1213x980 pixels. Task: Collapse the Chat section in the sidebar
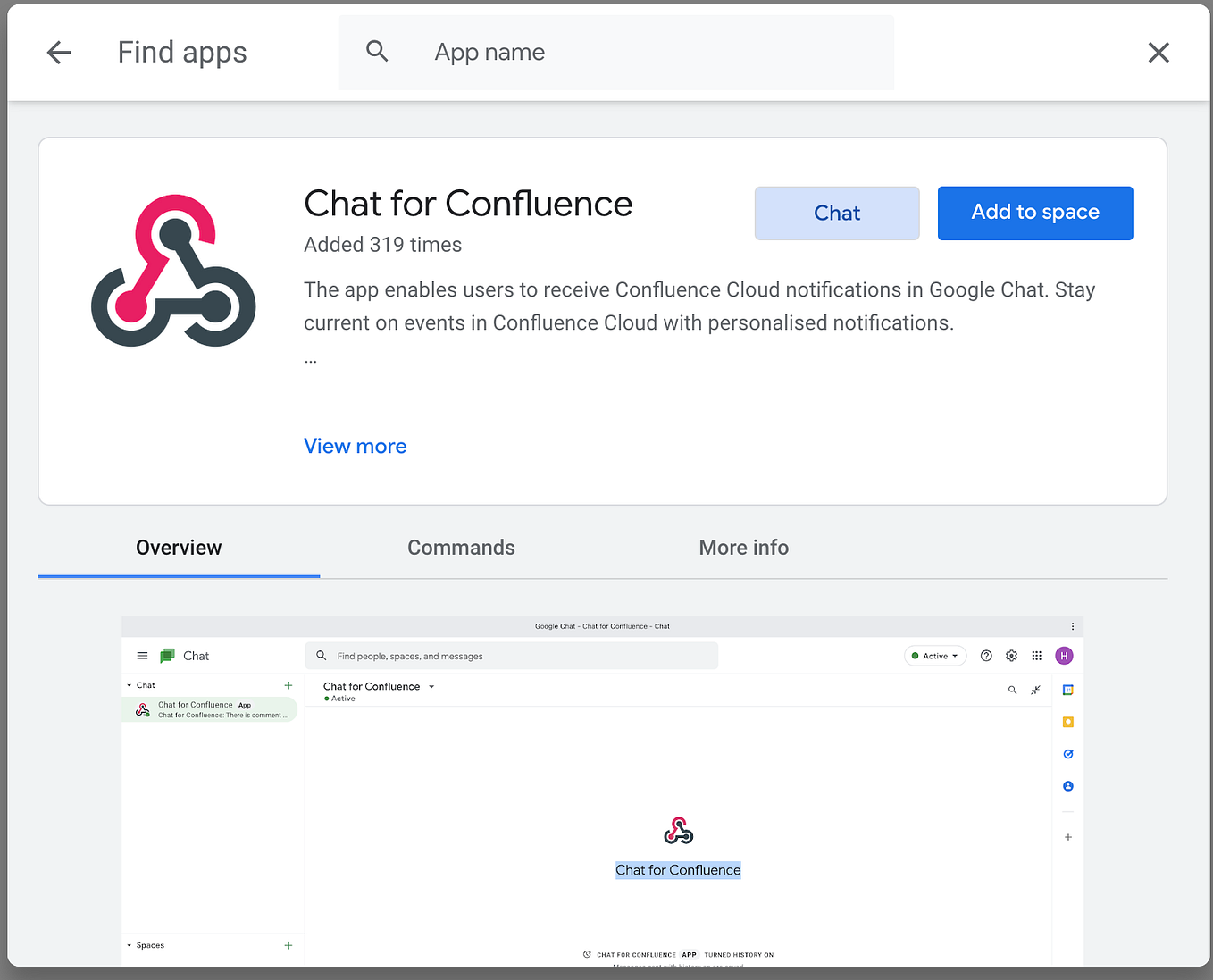pyautogui.click(x=129, y=684)
